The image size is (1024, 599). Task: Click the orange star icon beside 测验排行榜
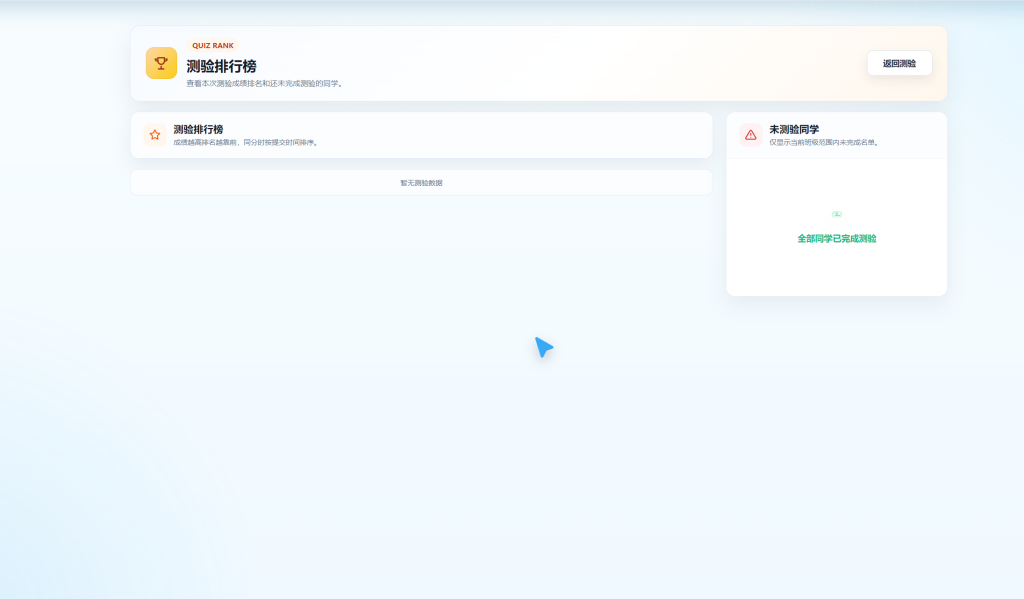(x=155, y=135)
